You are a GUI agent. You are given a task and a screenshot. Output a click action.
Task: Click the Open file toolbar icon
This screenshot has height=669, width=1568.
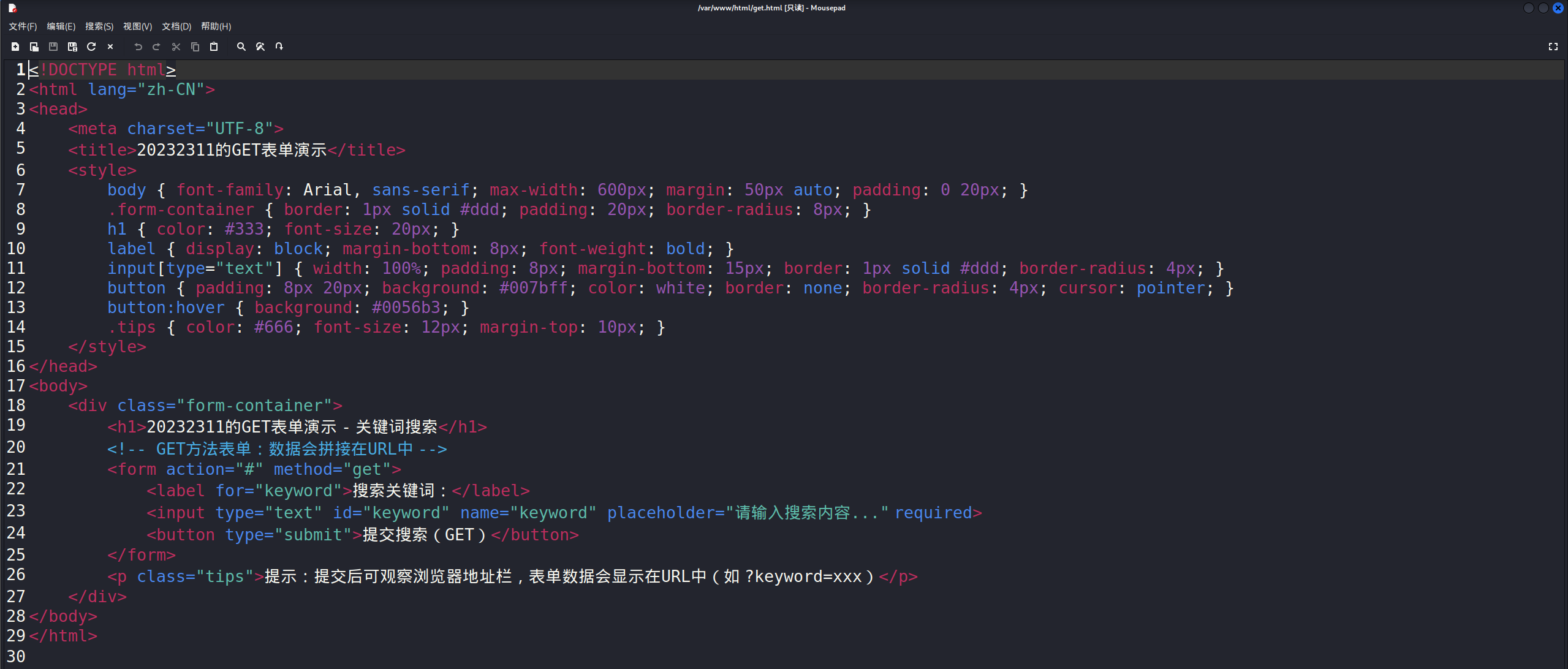34,47
